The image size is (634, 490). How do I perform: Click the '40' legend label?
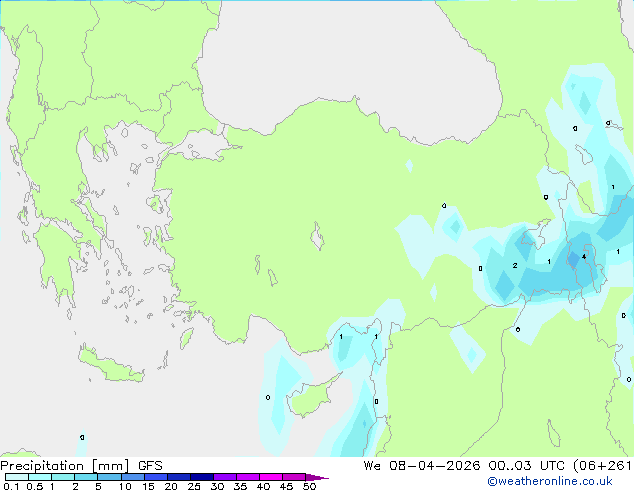pos(263,486)
